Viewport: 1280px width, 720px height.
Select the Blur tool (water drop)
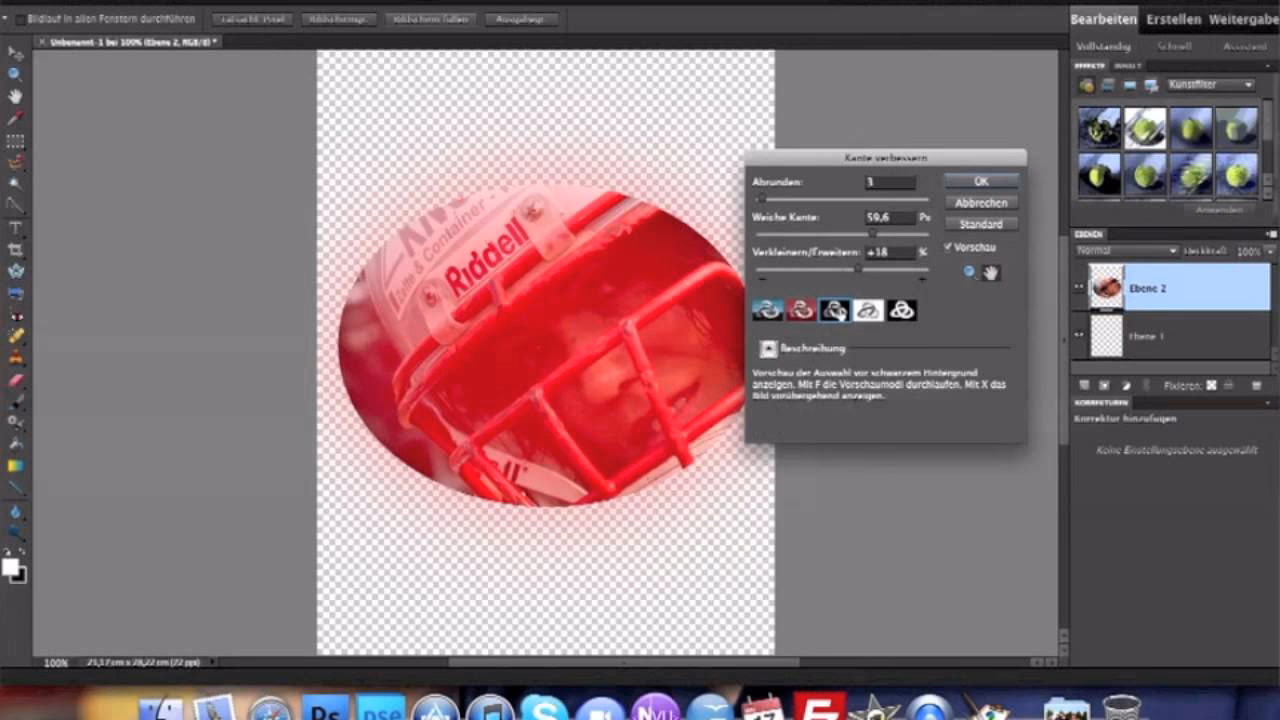coord(15,511)
